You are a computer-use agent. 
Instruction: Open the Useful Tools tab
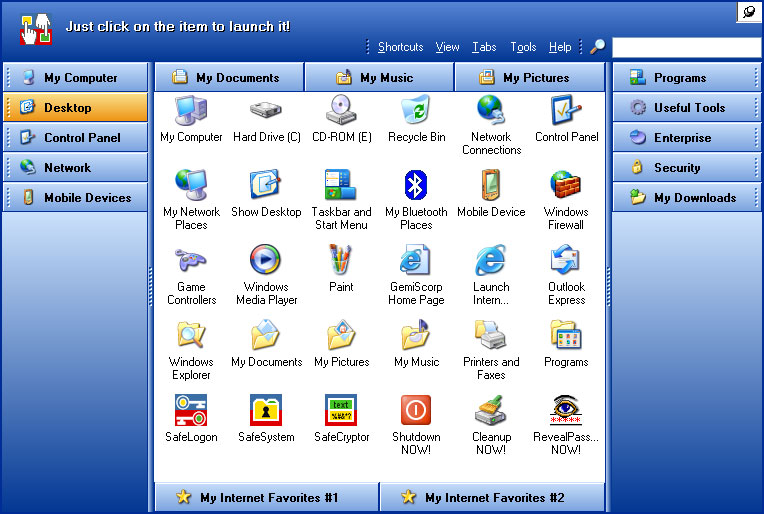(x=687, y=107)
